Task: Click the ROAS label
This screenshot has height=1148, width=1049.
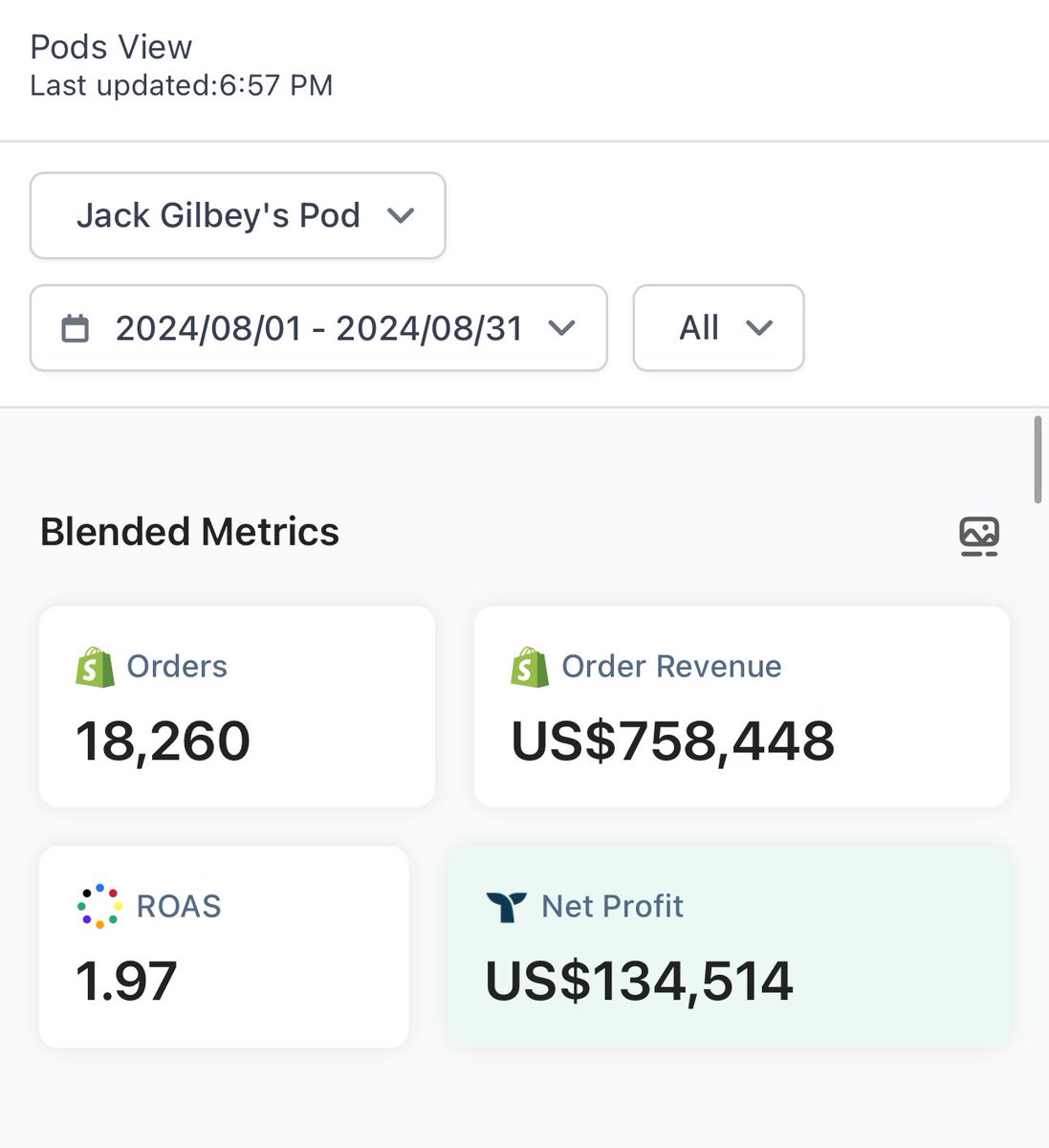Action: [x=179, y=906]
